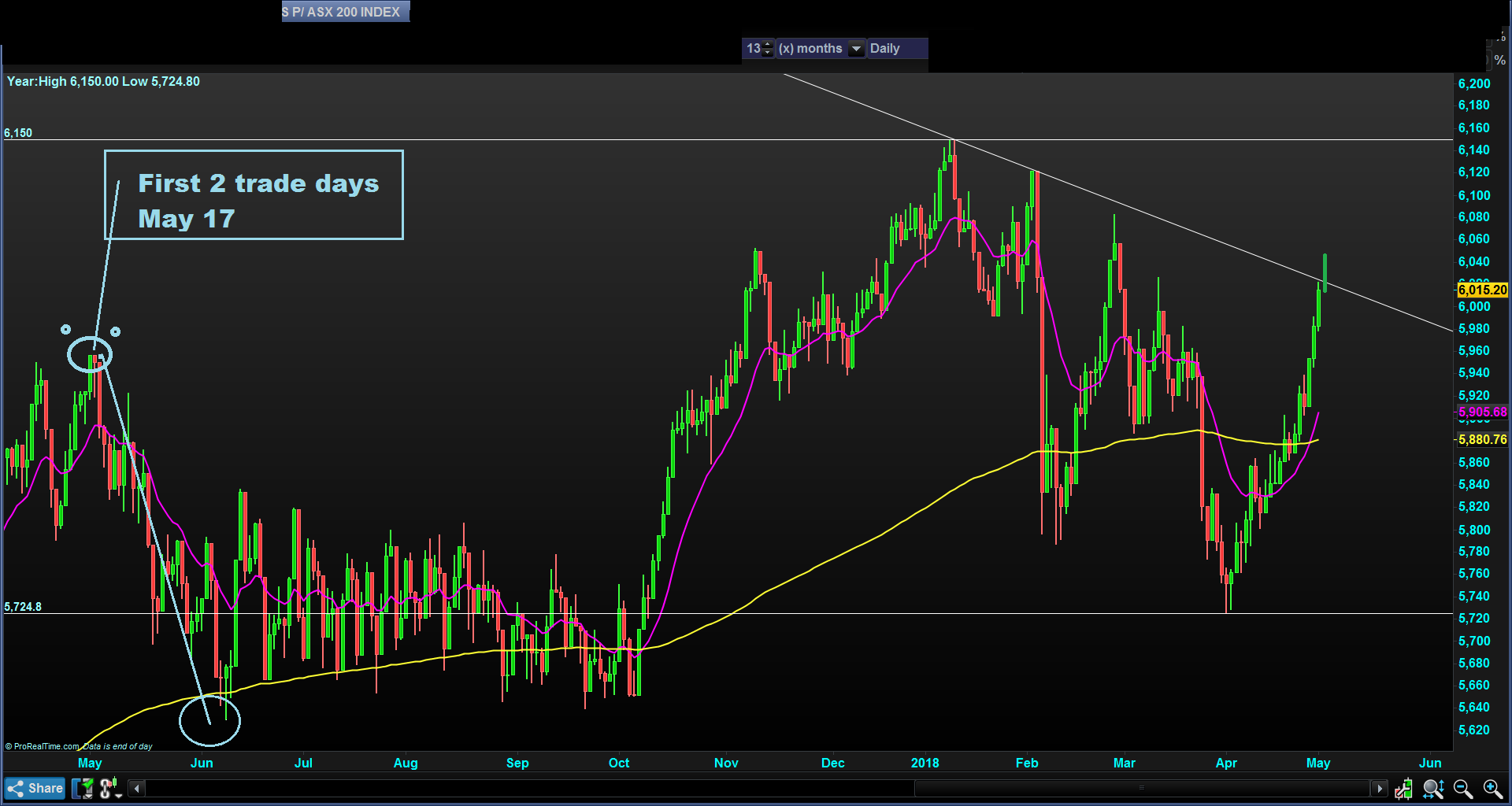
Task: Click the Share button
Action: coord(35,788)
